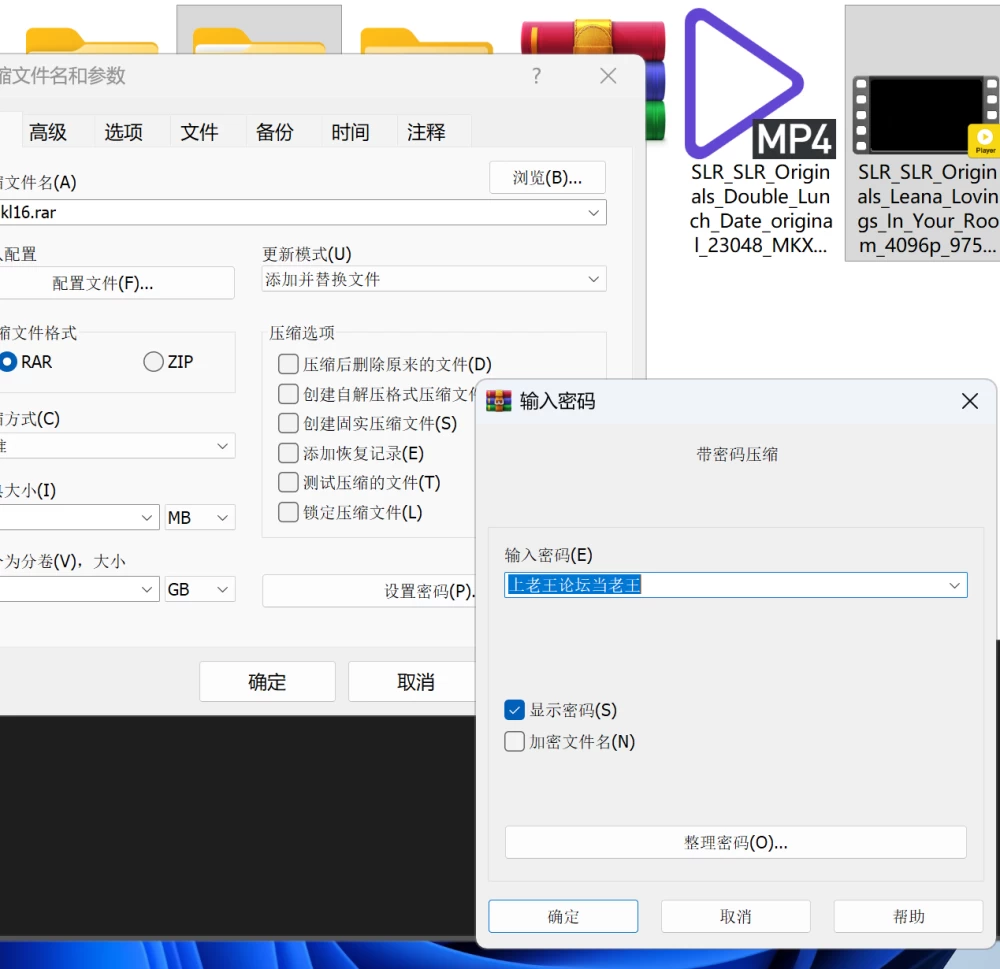Enable 锁定压缩文件(L) option

[288, 512]
